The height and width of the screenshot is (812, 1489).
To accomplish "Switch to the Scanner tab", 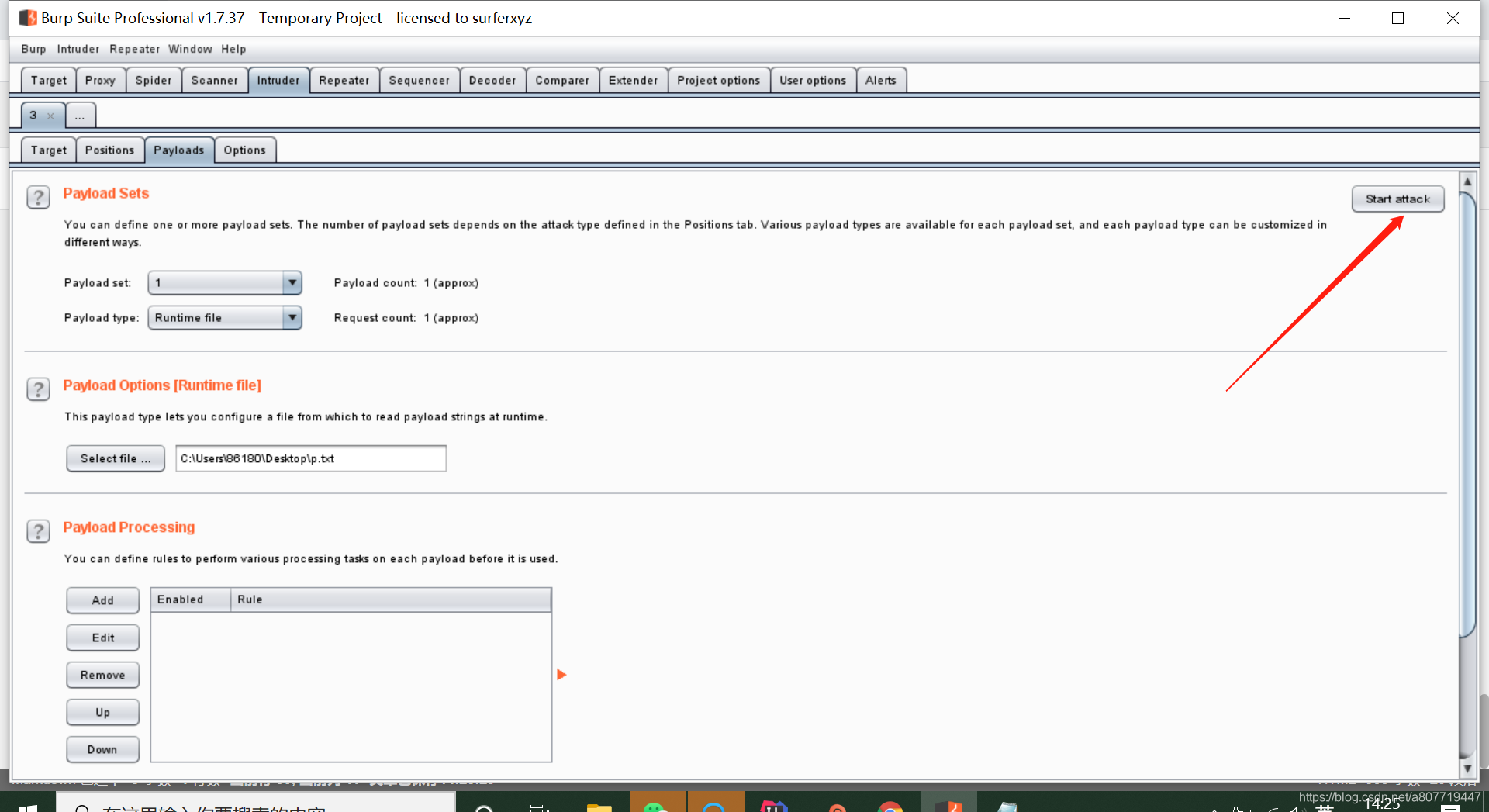I will [x=215, y=80].
